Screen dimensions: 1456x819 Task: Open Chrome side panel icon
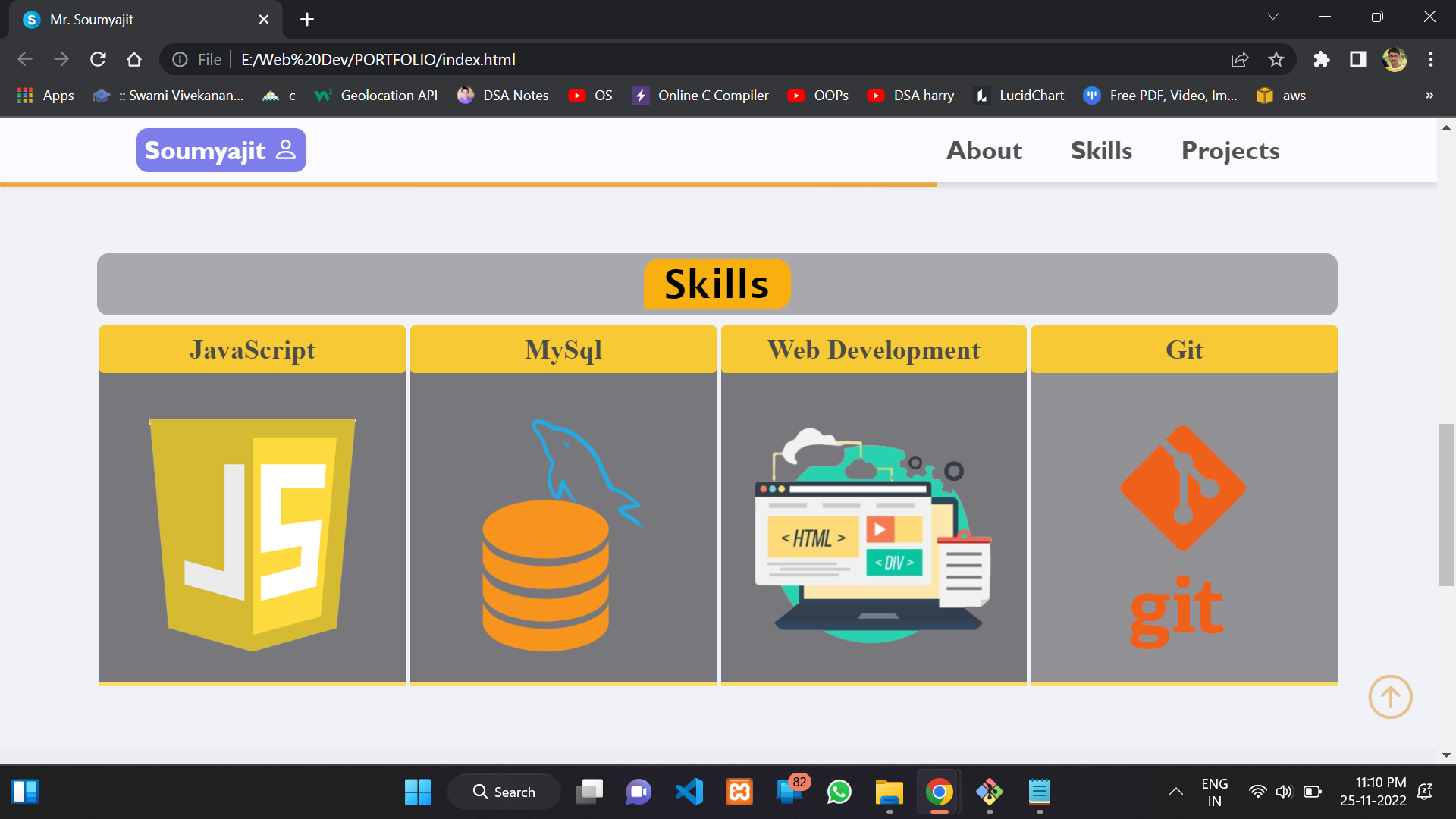click(1358, 59)
